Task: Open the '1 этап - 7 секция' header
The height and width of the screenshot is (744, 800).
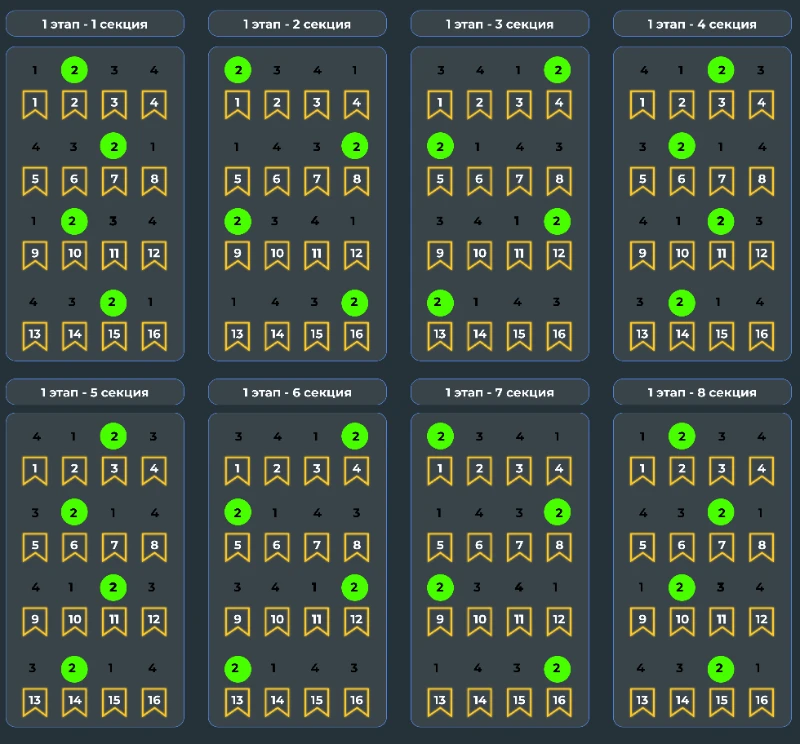Action: coord(500,392)
